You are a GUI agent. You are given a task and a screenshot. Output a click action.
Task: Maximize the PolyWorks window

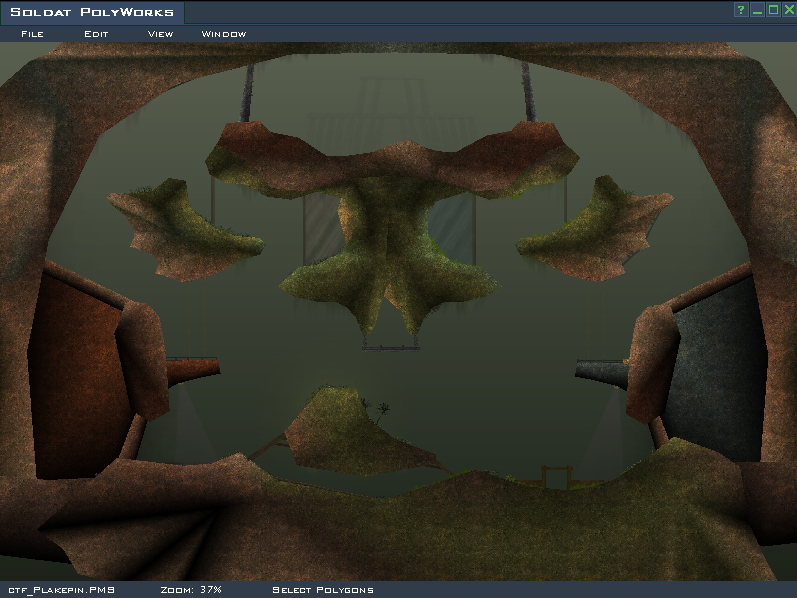773,11
